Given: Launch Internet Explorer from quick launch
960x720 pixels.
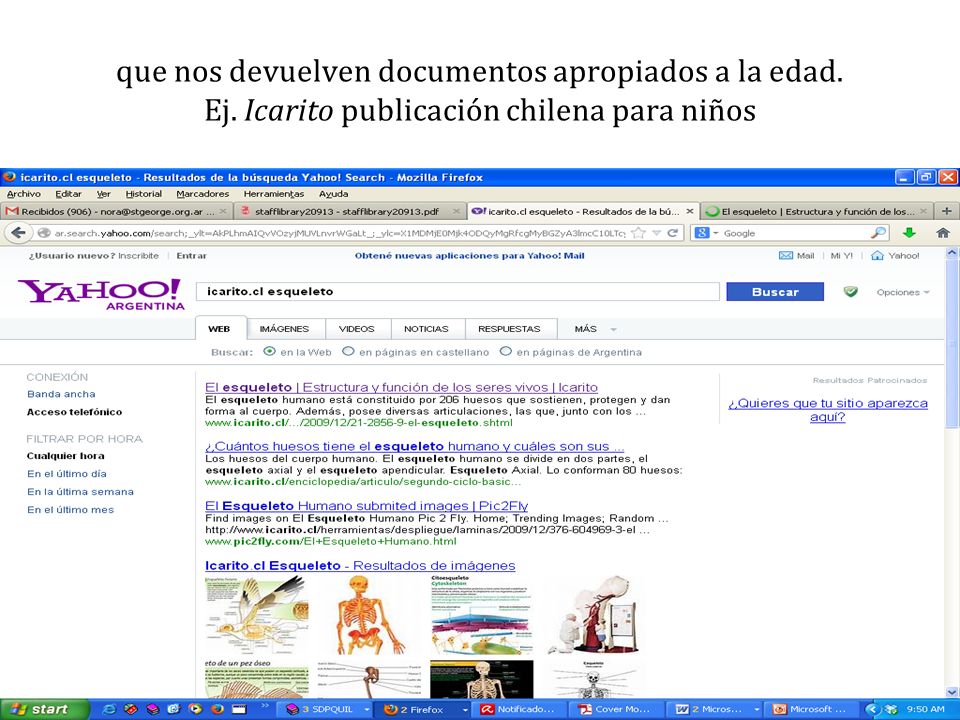Looking at the screenshot, I should 109,709.
